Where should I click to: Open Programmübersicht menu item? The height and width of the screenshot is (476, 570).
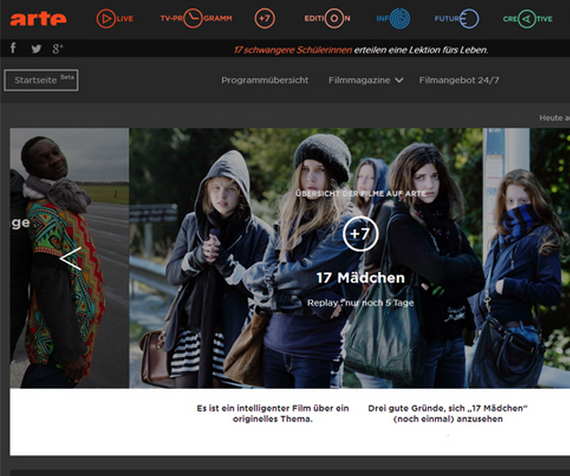(x=265, y=80)
